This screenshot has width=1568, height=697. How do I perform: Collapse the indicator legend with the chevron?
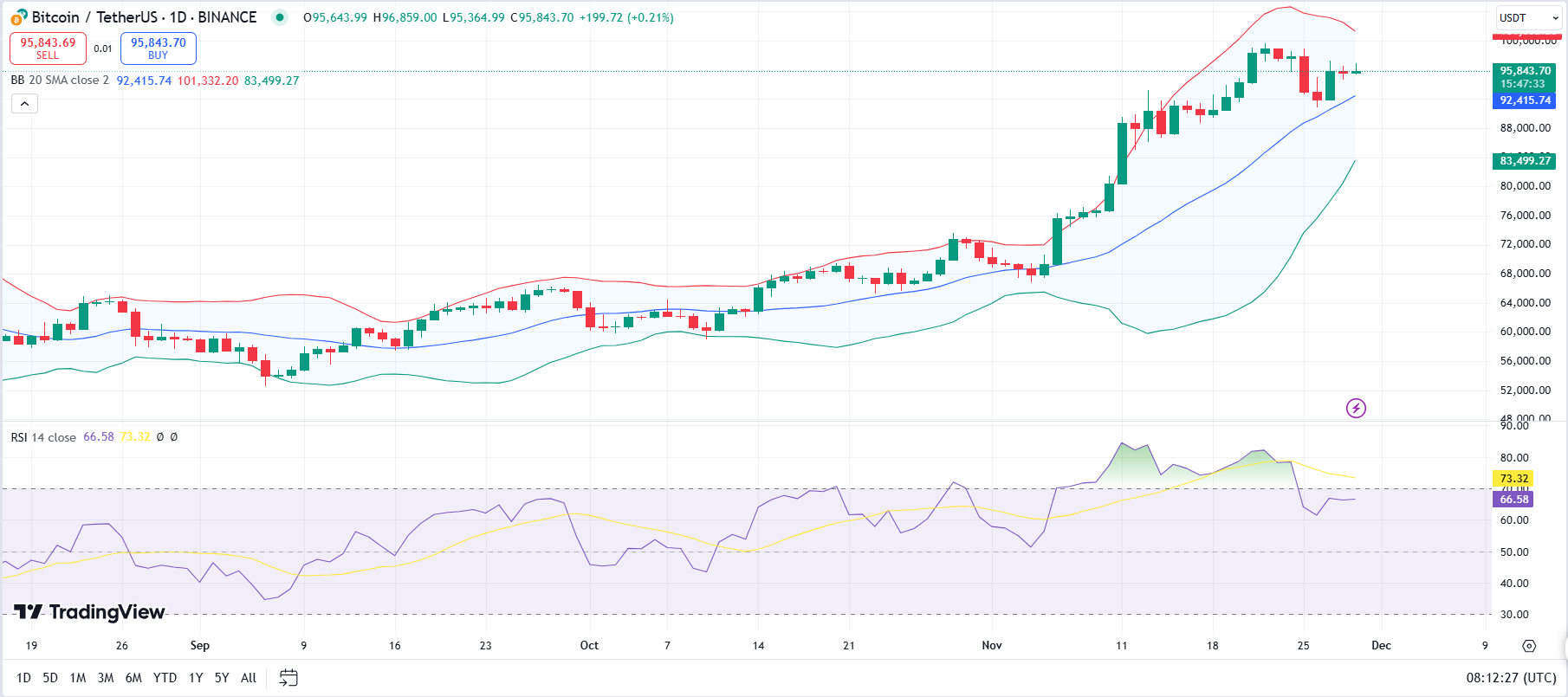(24, 104)
